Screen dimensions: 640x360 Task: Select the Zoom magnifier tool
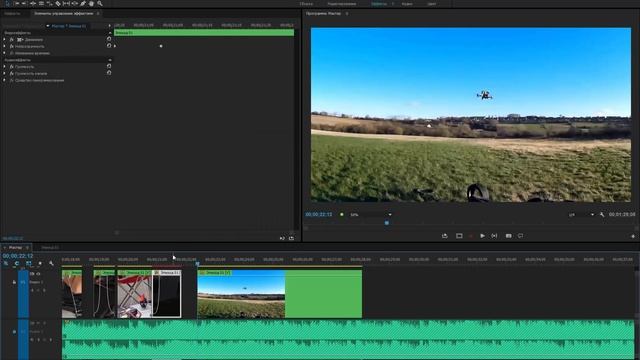[x=100, y=3]
